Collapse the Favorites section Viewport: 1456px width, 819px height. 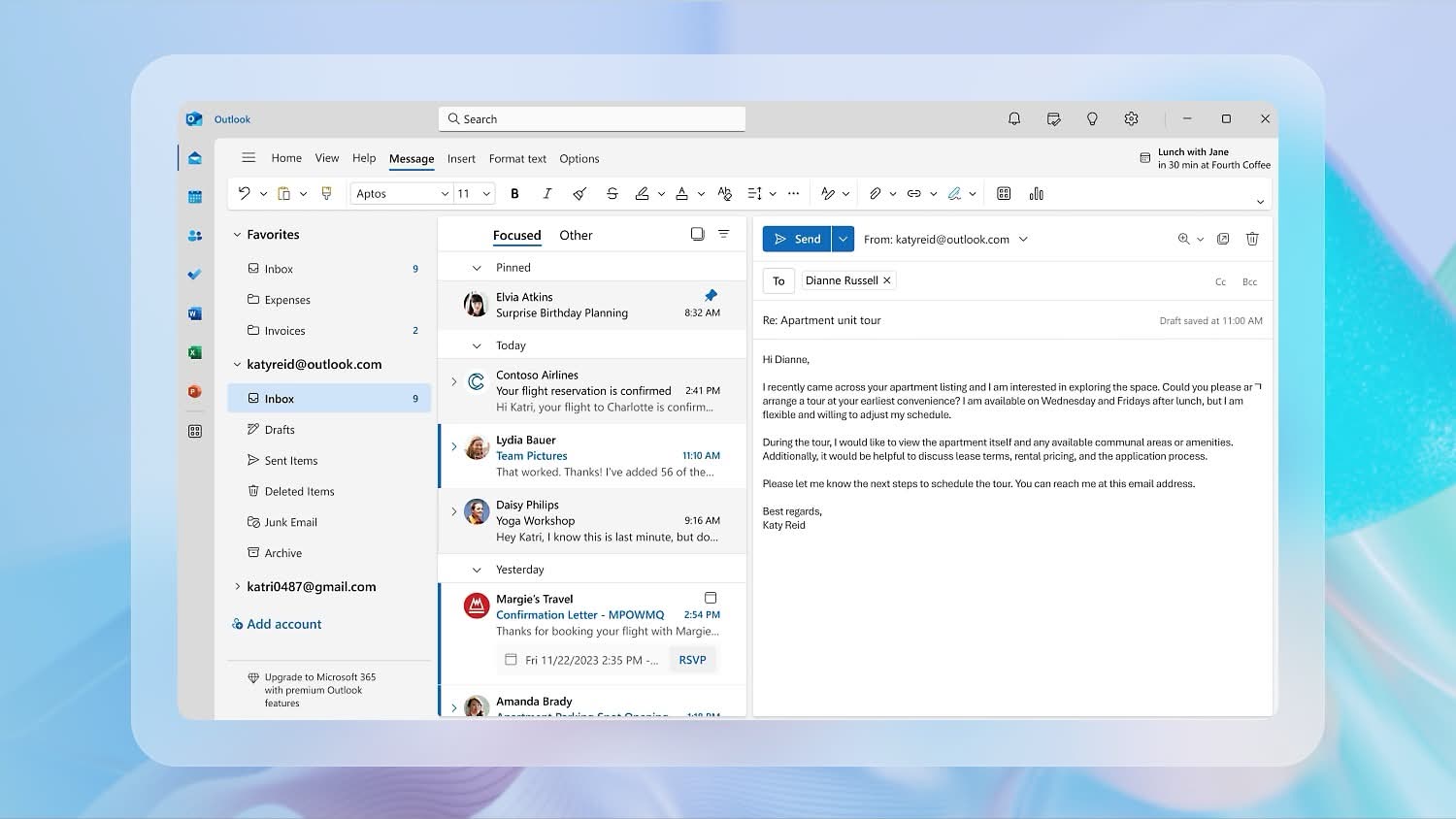click(237, 234)
